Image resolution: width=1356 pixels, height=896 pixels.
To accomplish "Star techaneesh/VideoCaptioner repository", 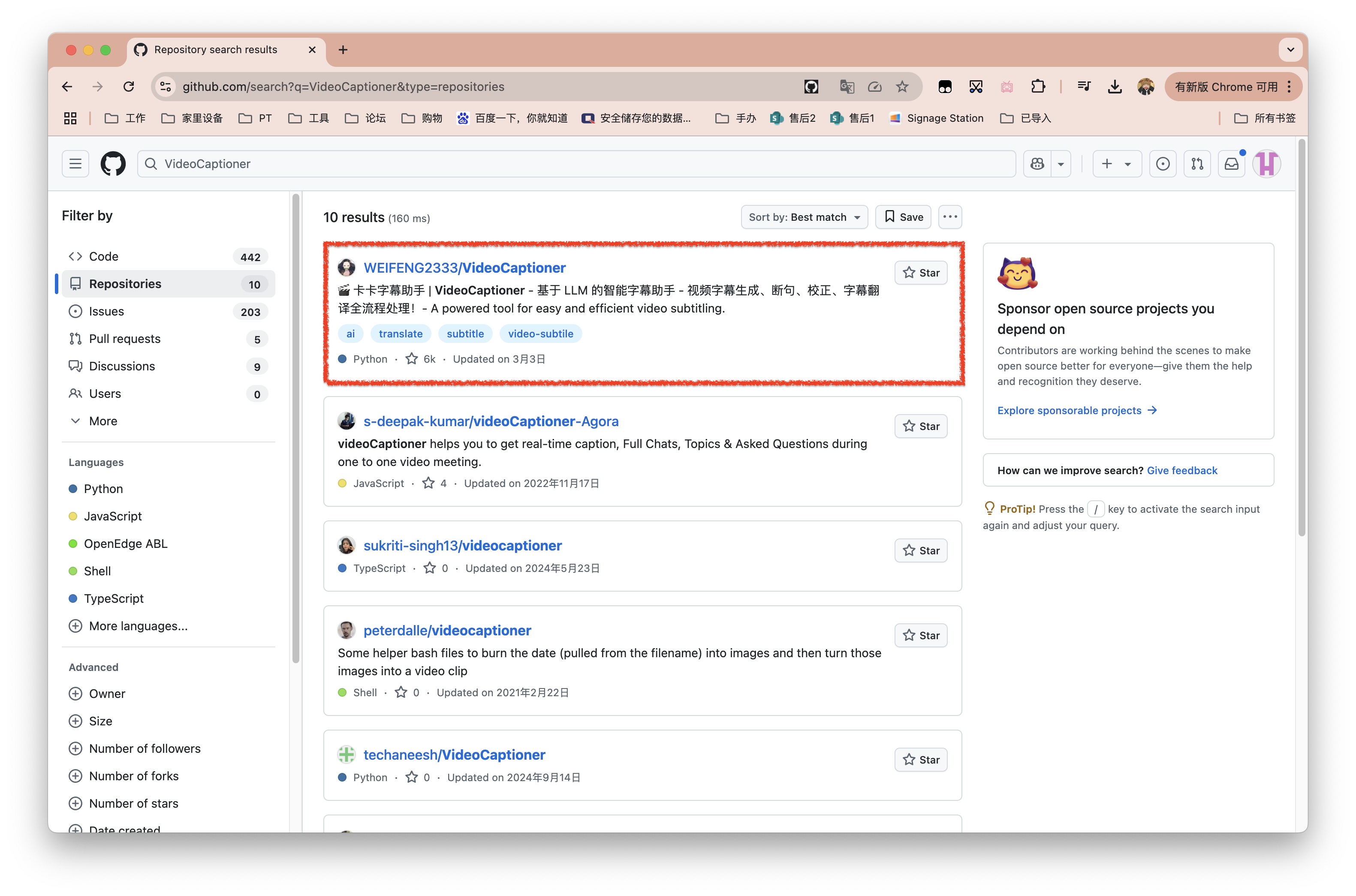I will tap(921, 760).
